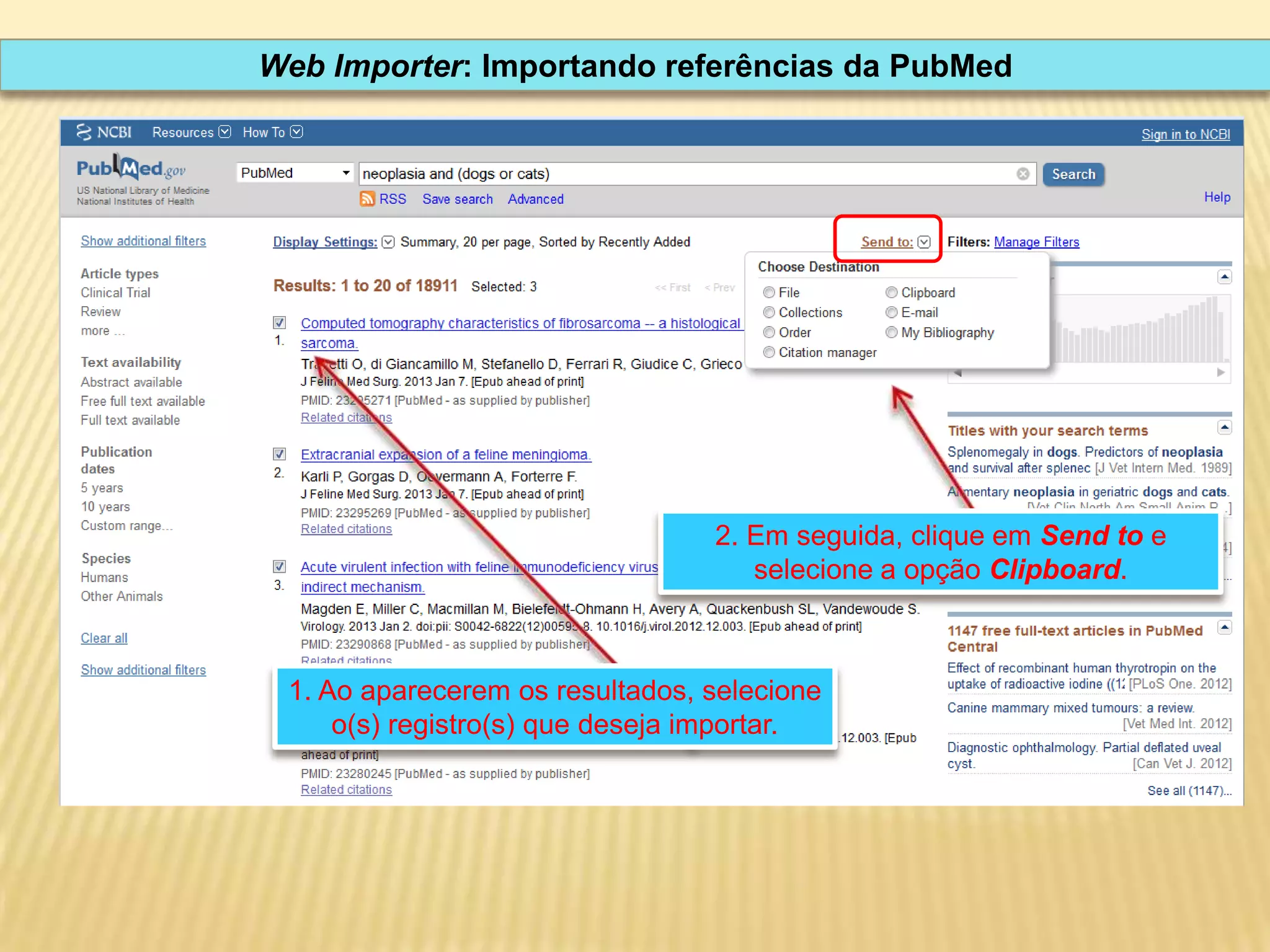The height and width of the screenshot is (952, 1270).
Task: Click Save search link
Action: (458, 199)
